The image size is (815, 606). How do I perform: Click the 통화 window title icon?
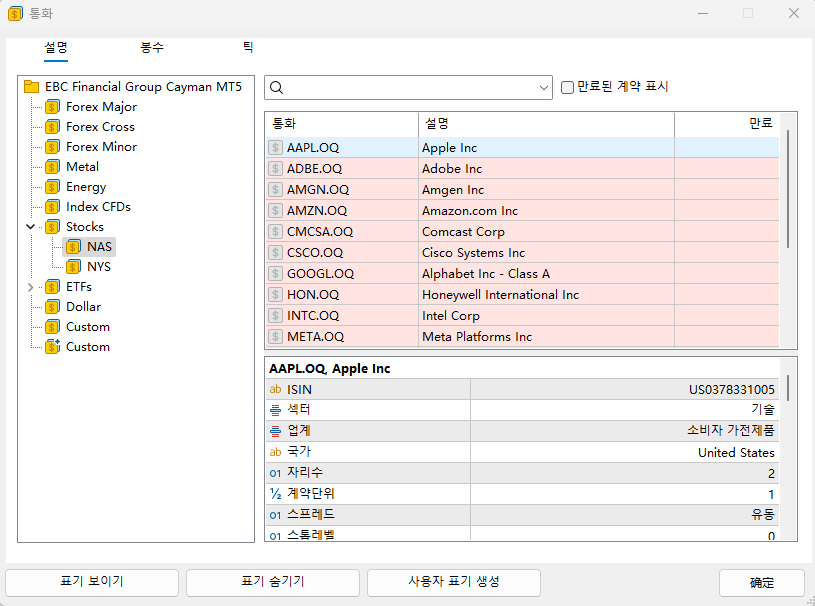(x=15, y=14)
